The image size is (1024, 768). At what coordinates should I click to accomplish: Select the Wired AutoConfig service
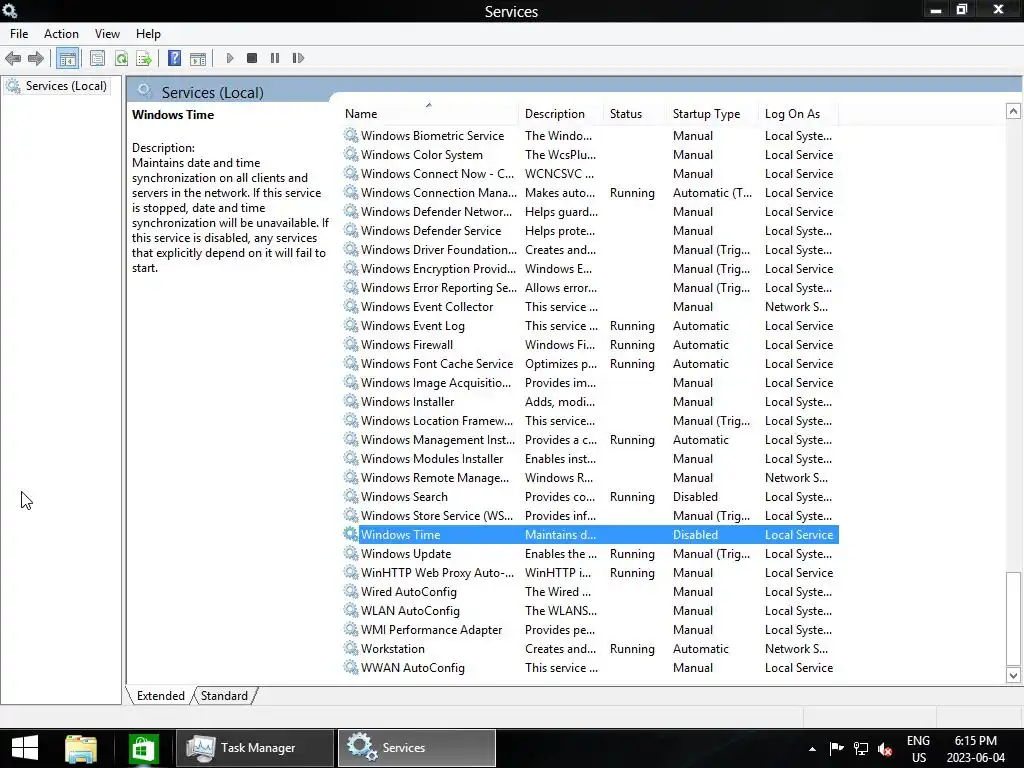click(590, 592)
